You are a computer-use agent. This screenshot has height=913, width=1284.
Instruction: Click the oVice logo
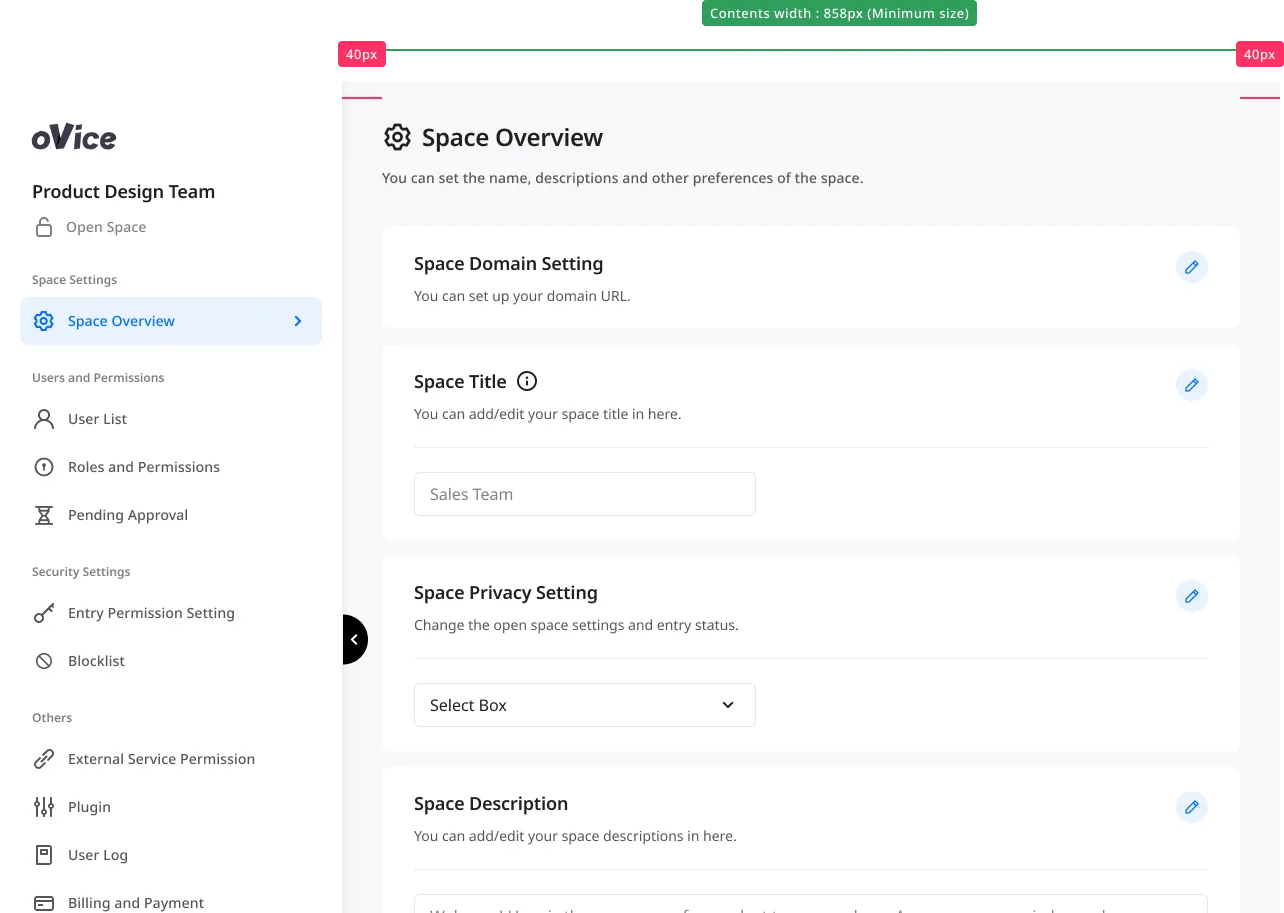click(x=74, y=137)
